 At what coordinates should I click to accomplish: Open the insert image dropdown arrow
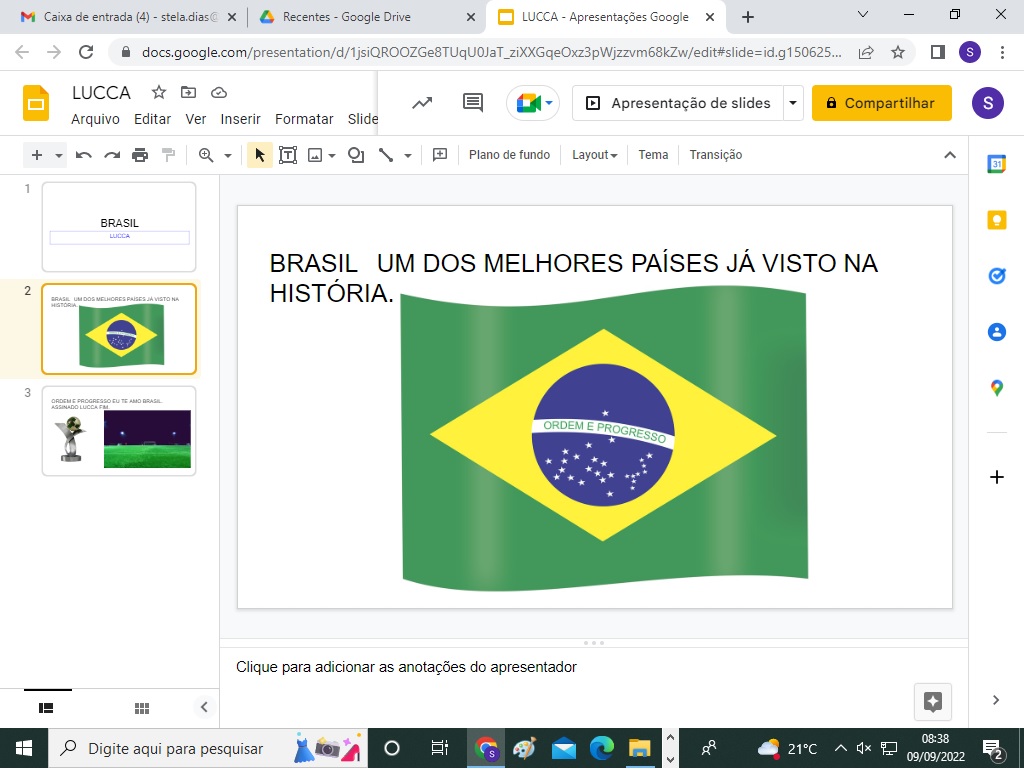coord(332,155)
